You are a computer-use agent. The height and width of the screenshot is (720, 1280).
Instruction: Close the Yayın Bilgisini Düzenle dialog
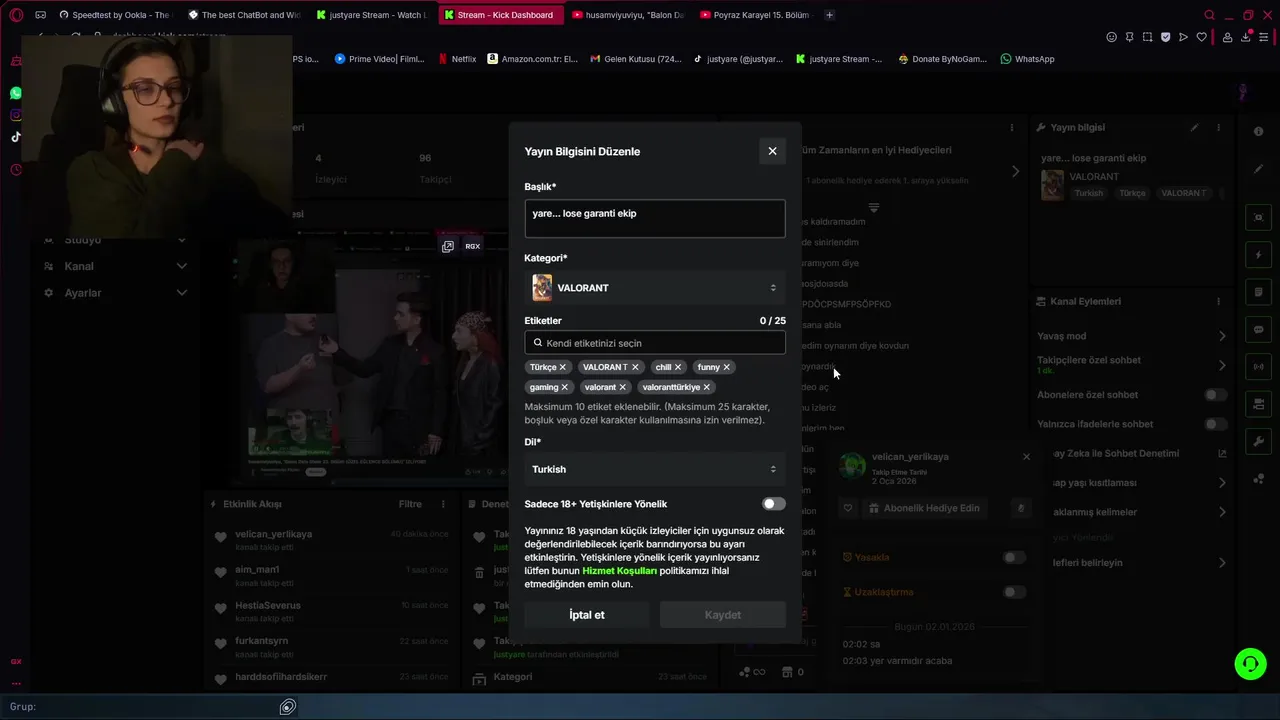772,151
